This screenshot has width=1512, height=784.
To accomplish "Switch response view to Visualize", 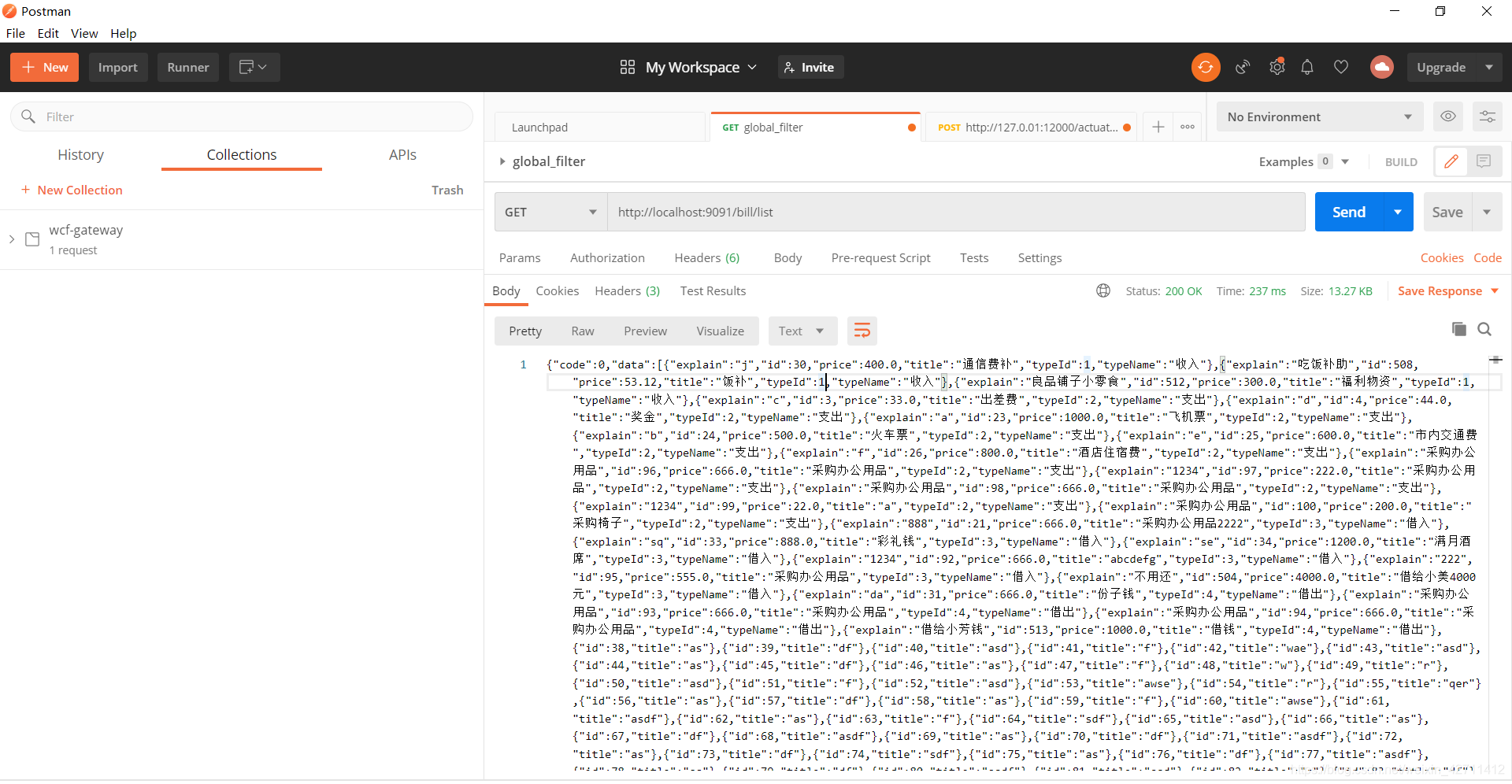I will tap(720, 331).
